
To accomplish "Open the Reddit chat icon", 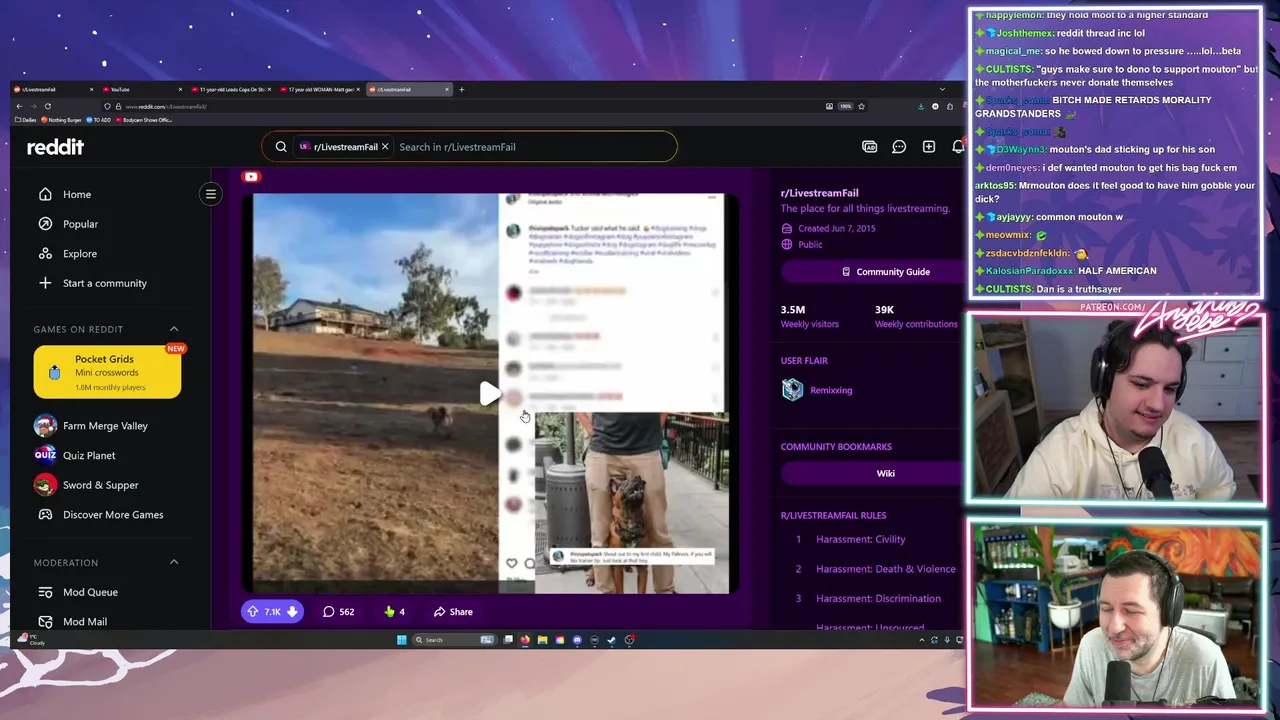I will click(899, 147).
